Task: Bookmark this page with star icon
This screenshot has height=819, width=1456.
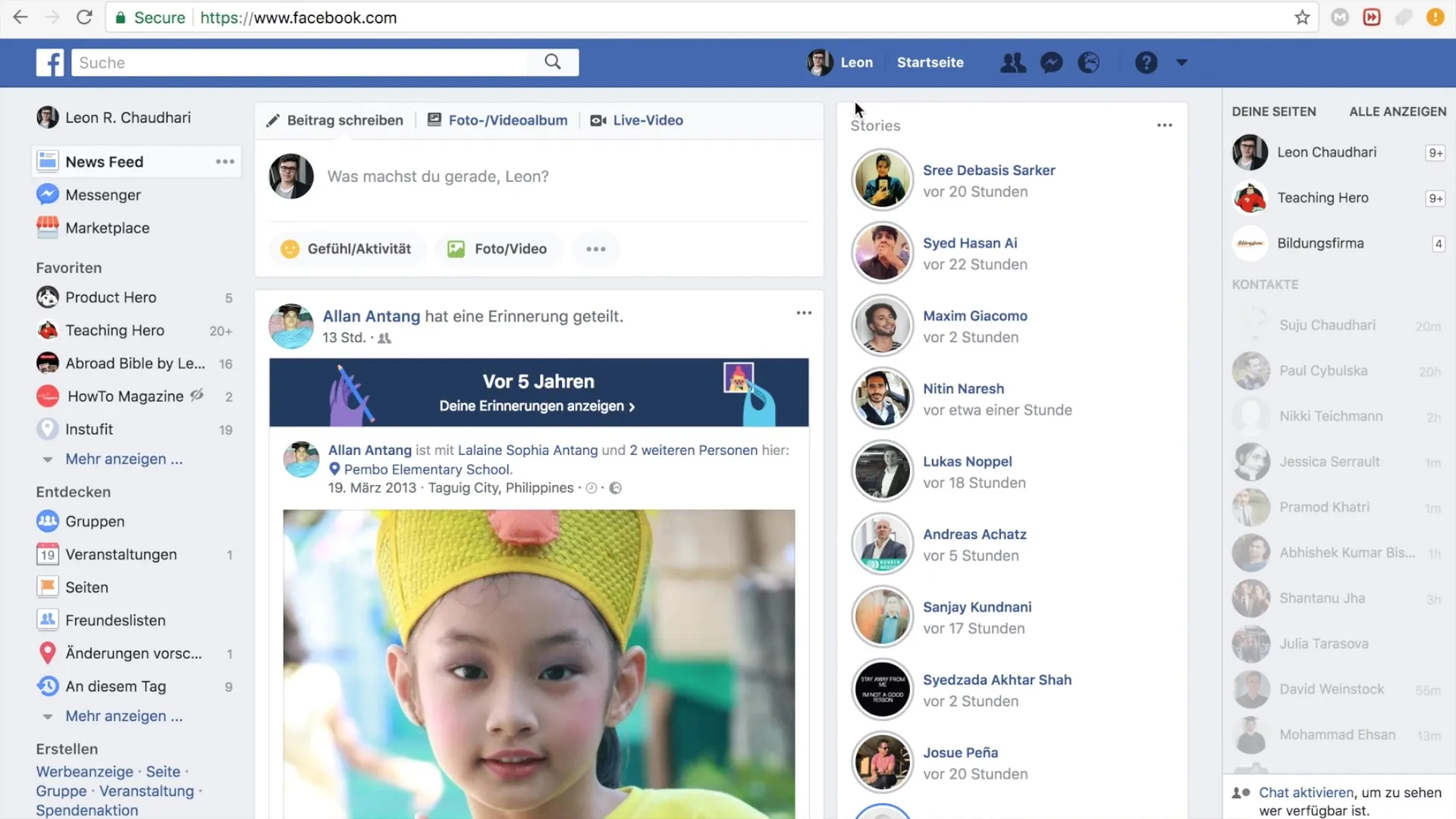Action: point(1302,17)
